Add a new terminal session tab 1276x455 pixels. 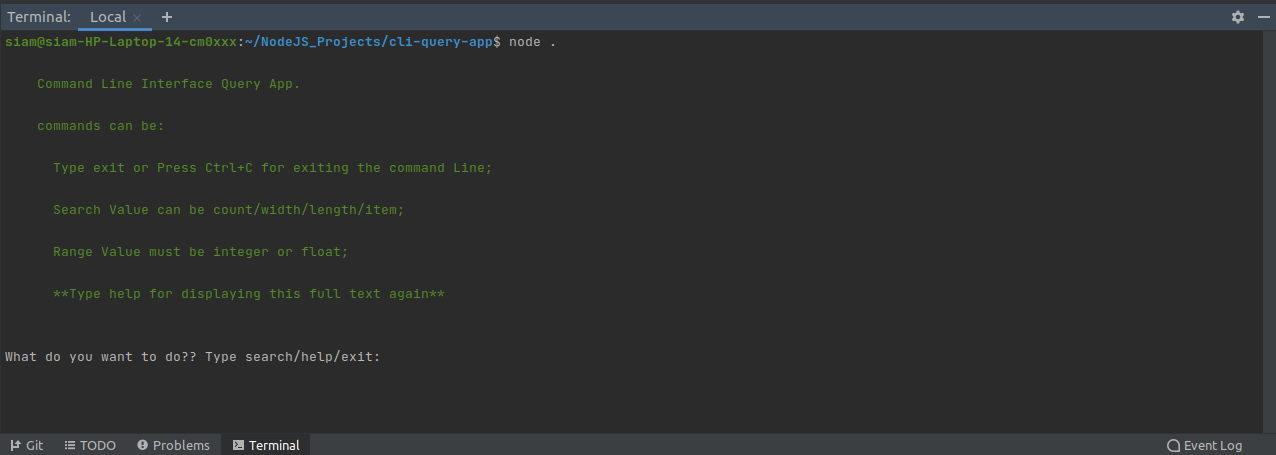tap(167, 17)
